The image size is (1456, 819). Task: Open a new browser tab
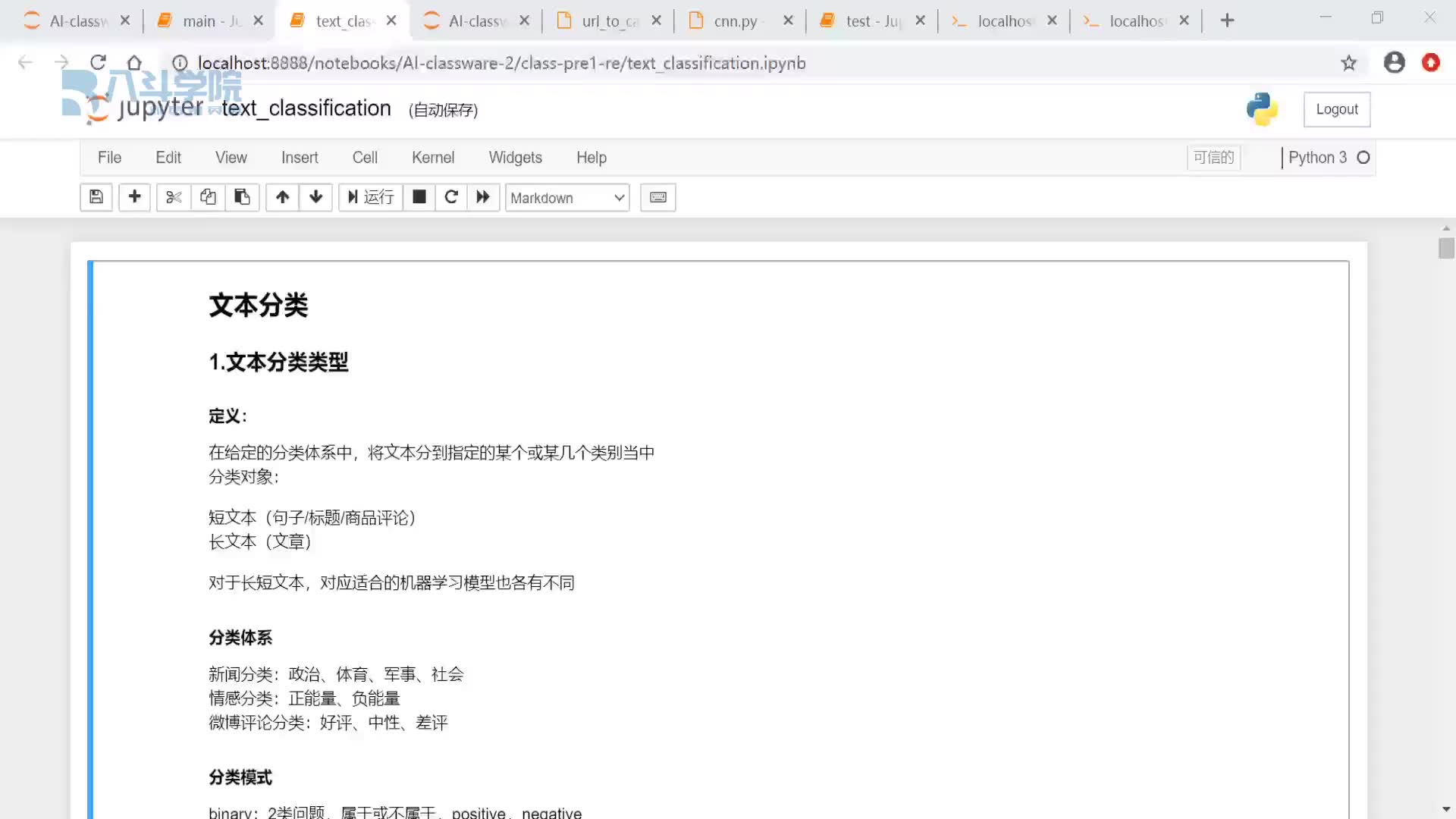(1227, 21)
